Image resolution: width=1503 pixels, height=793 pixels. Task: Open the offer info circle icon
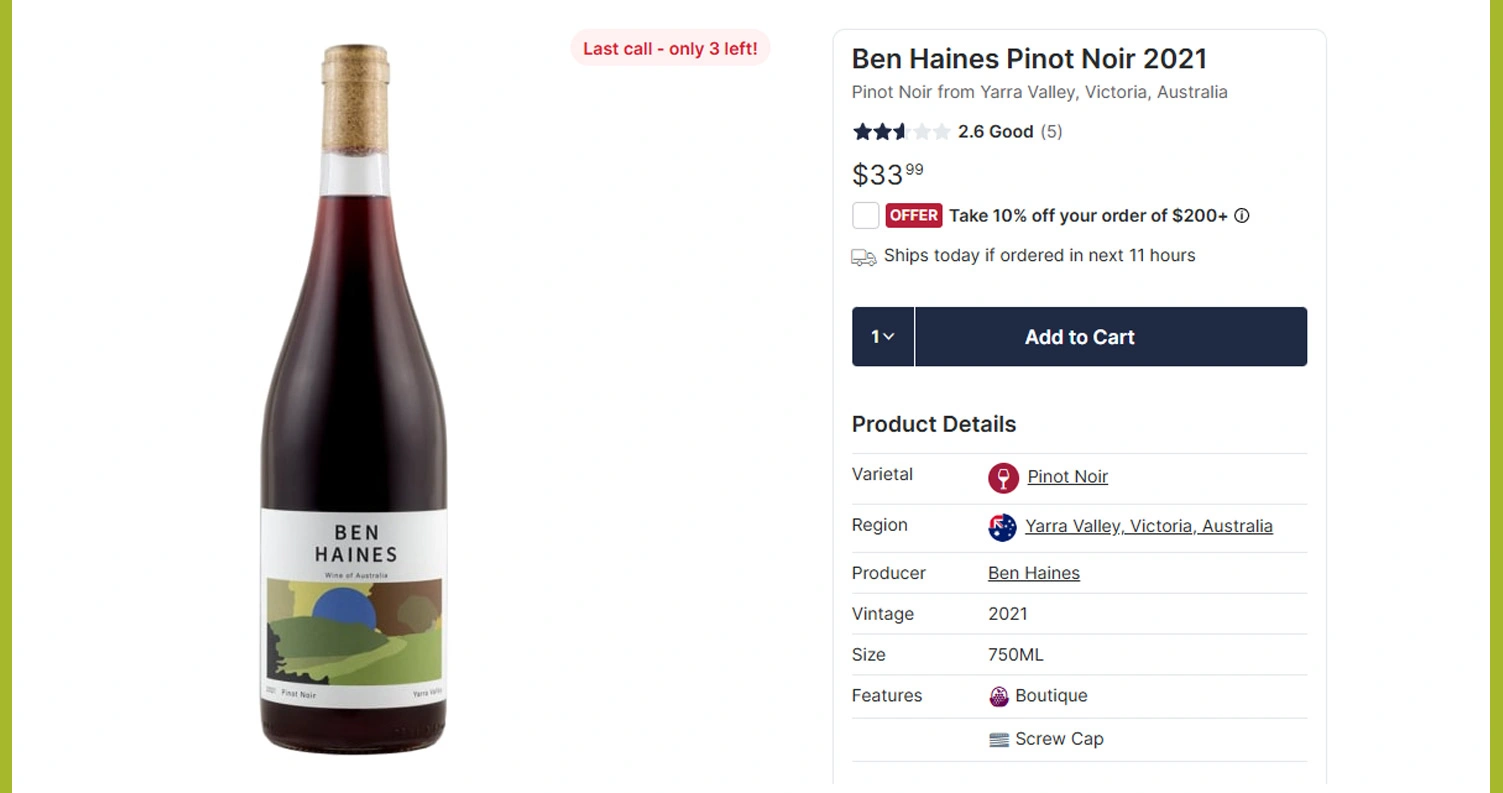(1242, 216)
